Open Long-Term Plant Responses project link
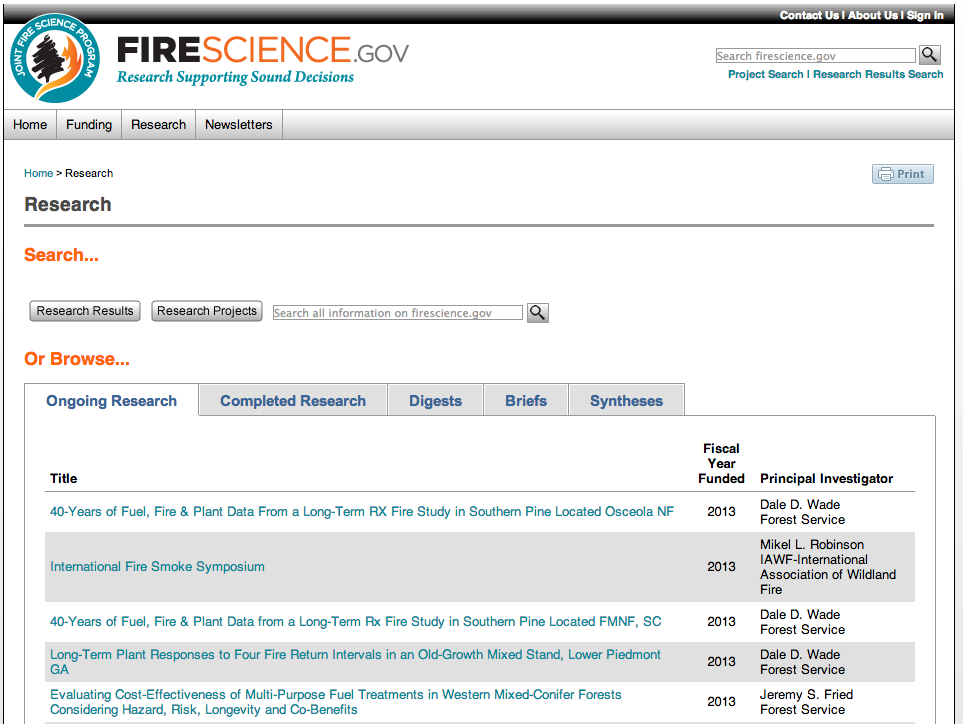 [356, 662]
